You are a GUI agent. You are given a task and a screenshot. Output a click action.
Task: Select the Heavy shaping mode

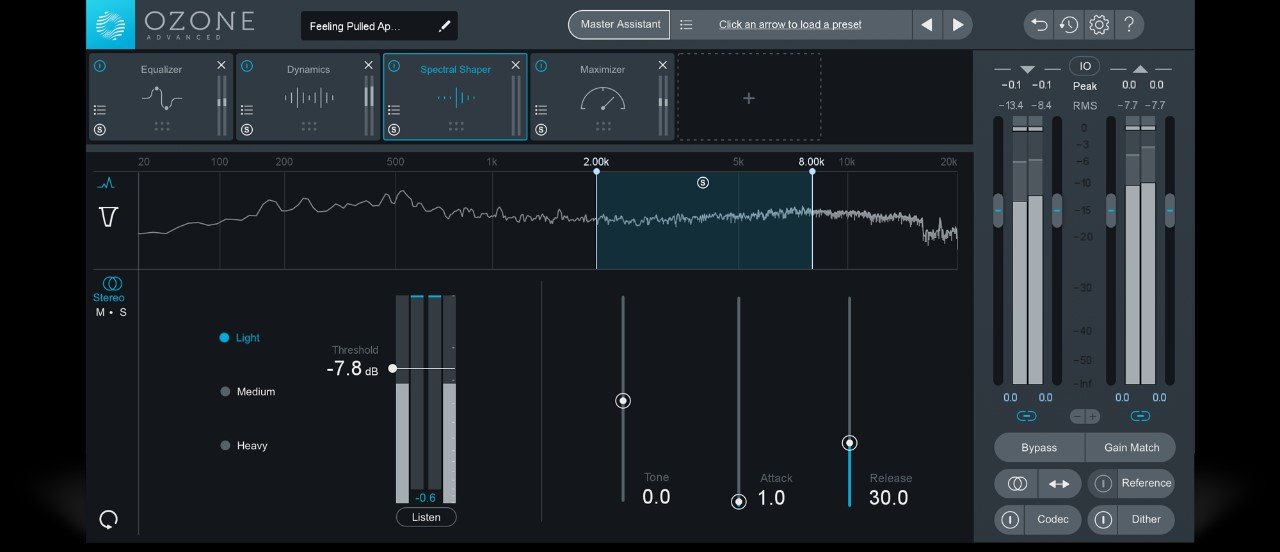pos(244,446)
